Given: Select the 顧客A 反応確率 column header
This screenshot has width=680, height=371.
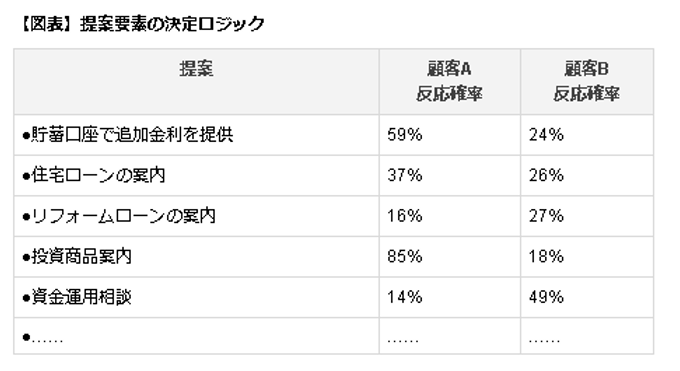Looking at the screenshot, I should pos(449,81).
